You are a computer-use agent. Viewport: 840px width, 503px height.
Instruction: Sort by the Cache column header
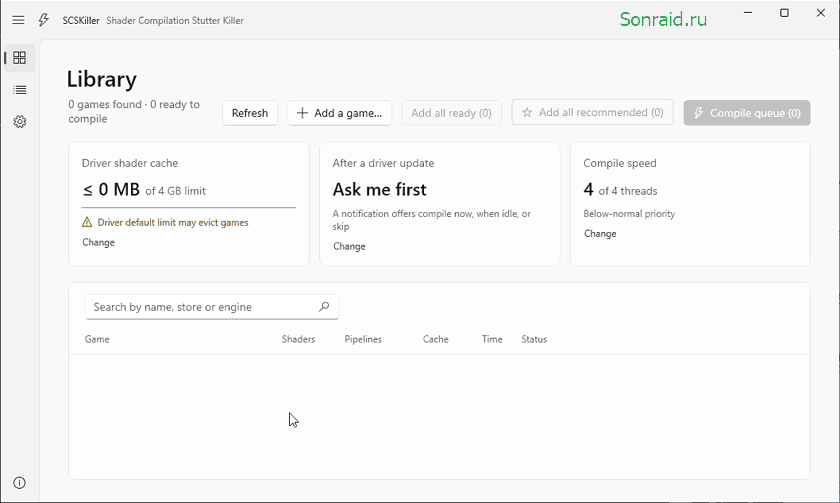[x=436, y=339]
